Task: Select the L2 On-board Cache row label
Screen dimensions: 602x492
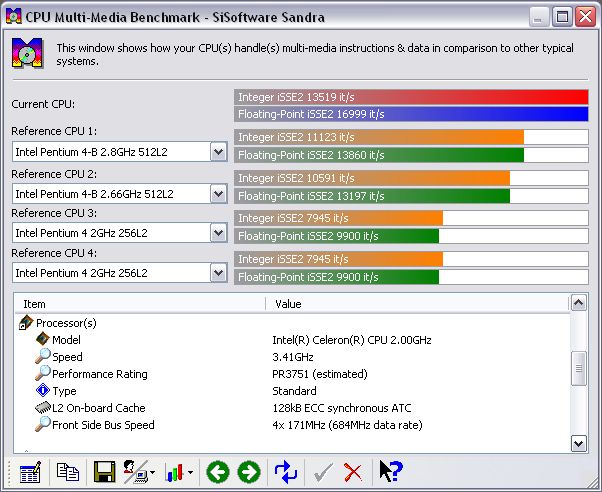Action: coord(98,408)
